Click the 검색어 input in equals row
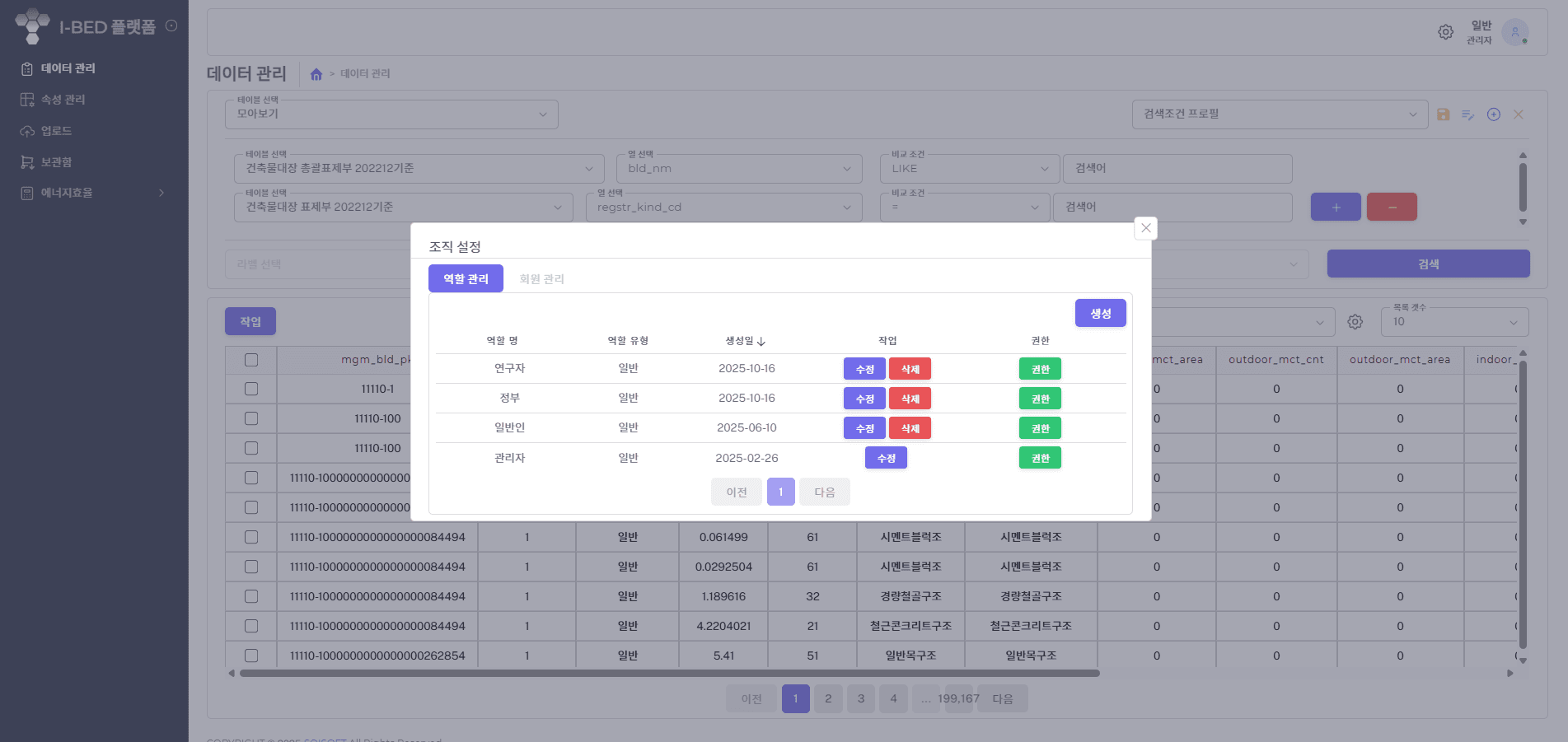This screenshot has height=742, width=1568. click(x=1172, y=208)
